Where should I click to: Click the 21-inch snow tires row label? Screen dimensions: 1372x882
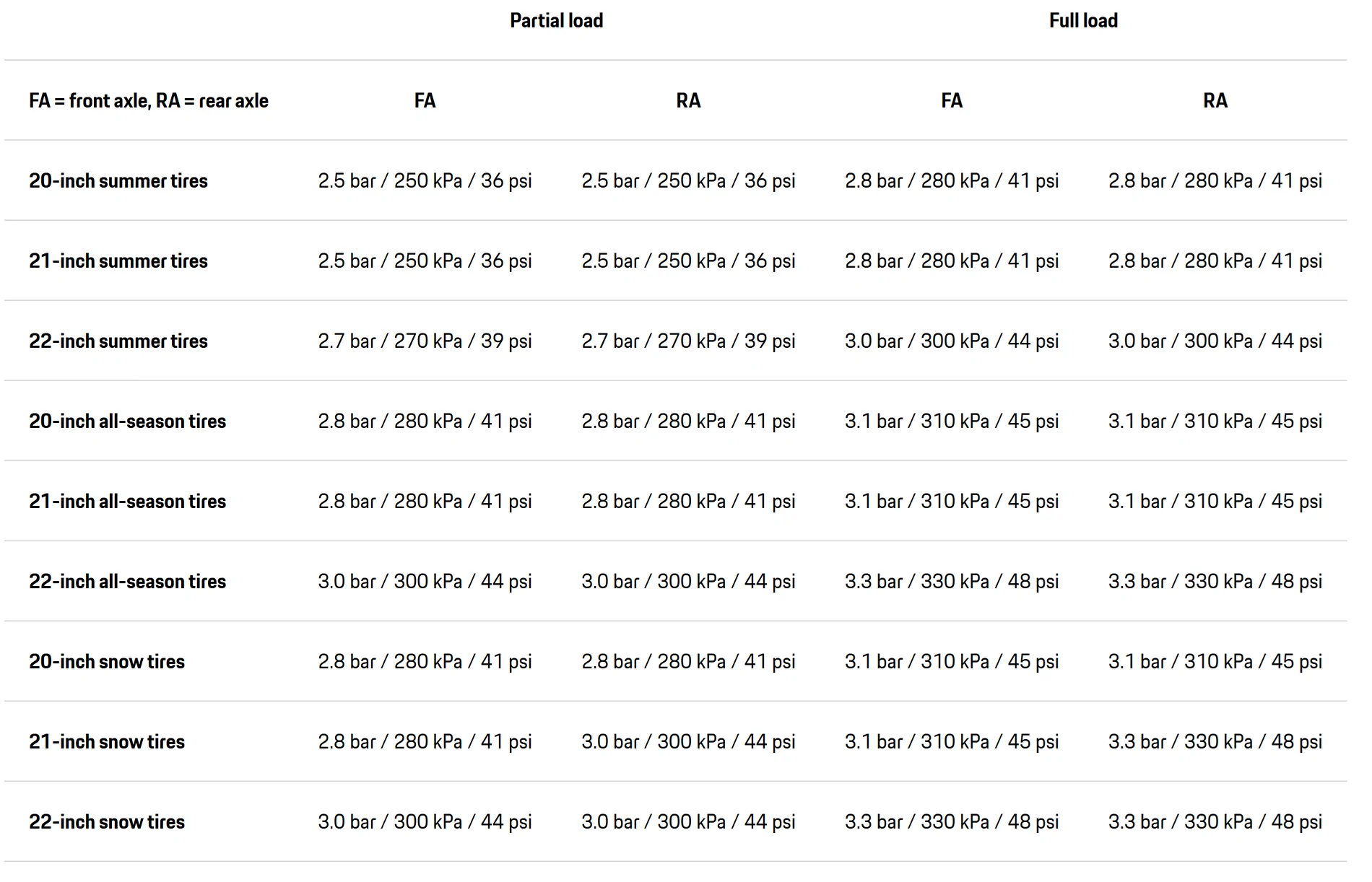click(107, 742)
